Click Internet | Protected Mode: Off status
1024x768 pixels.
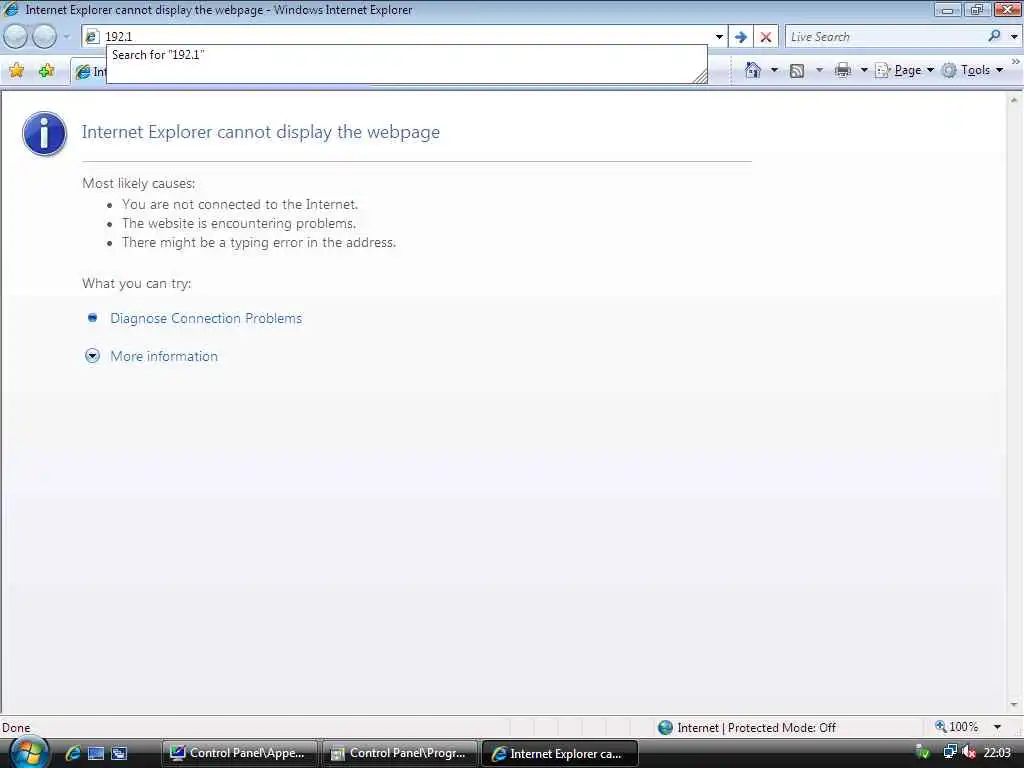[x=756, y=727]
